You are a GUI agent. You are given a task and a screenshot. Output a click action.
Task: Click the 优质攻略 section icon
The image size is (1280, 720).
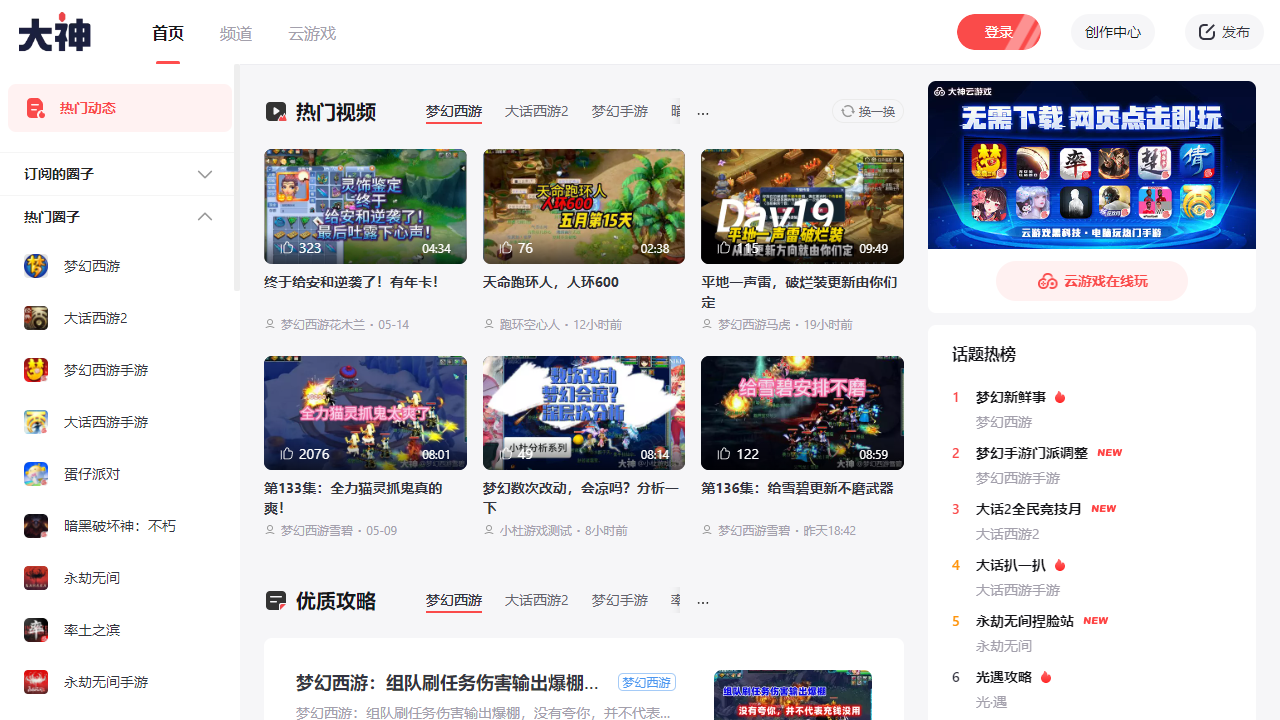[x=275, y=601]
